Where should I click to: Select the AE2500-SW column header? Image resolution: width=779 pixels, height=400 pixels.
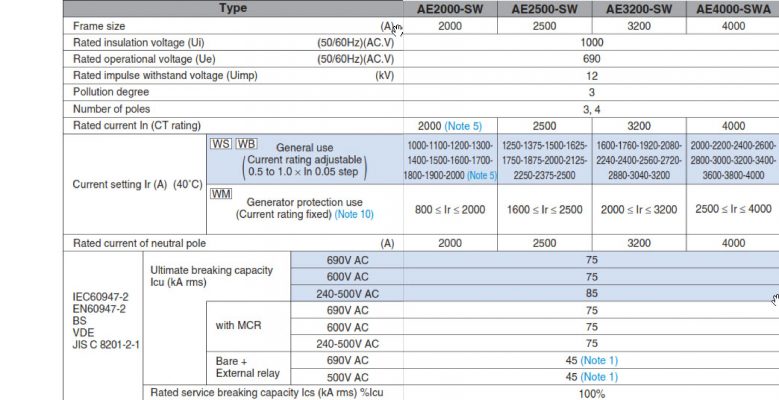(x=545, y=8)
